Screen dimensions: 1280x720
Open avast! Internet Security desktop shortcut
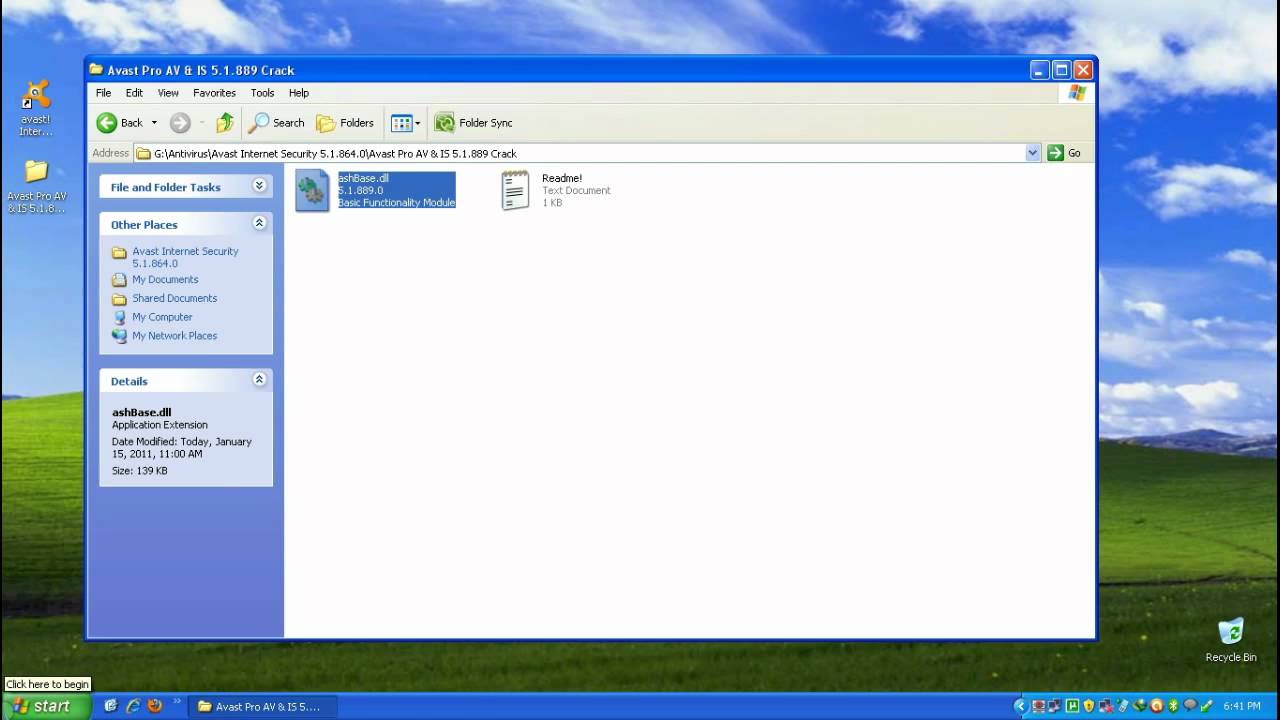coord(36,109)
